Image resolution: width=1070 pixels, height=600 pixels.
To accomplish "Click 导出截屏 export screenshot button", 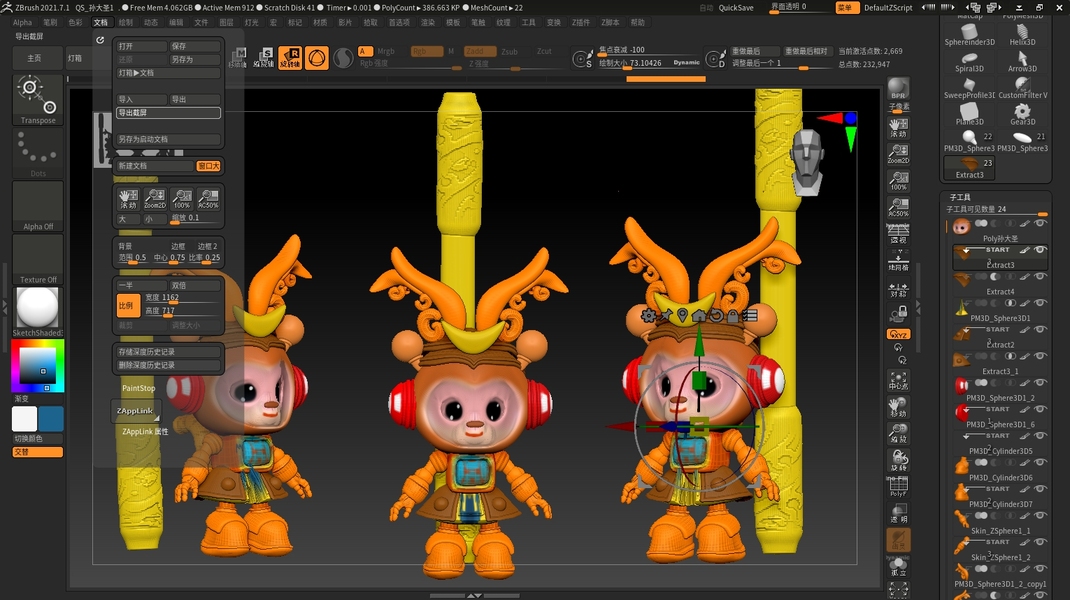I will [x=168, y=113].
